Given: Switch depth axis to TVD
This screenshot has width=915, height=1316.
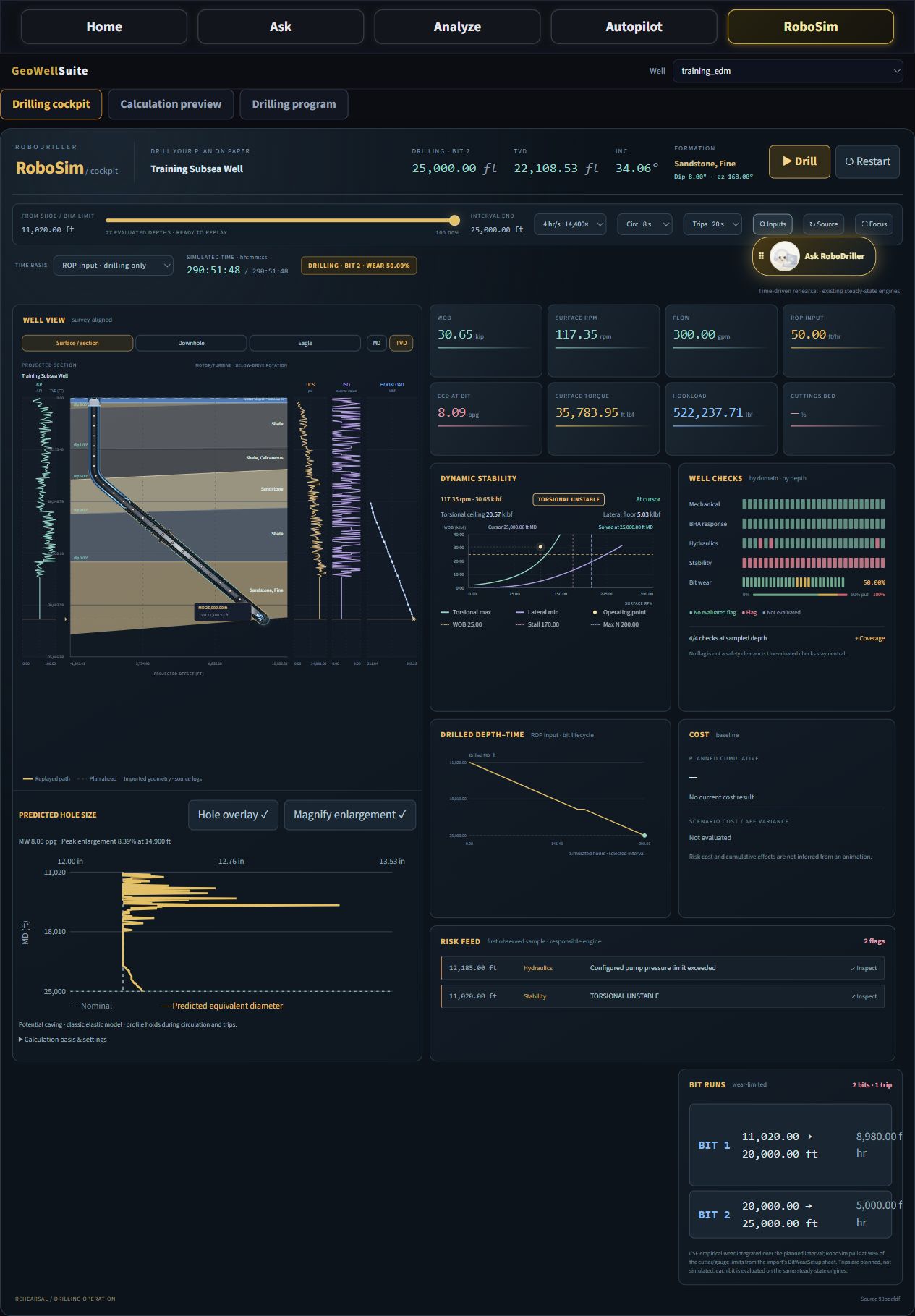Looking at the screenshot, I should (x=401, y=343).
